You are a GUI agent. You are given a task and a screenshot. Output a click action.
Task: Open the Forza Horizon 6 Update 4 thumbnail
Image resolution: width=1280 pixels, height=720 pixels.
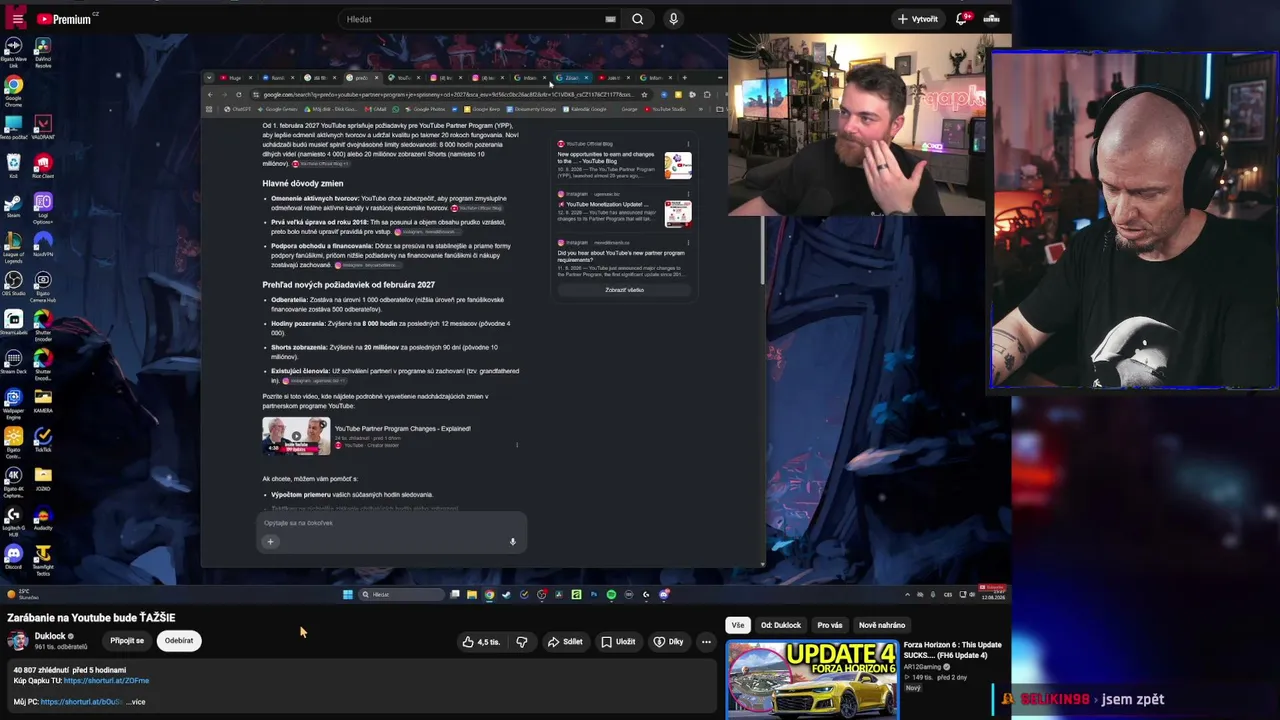tap(812, 680)
